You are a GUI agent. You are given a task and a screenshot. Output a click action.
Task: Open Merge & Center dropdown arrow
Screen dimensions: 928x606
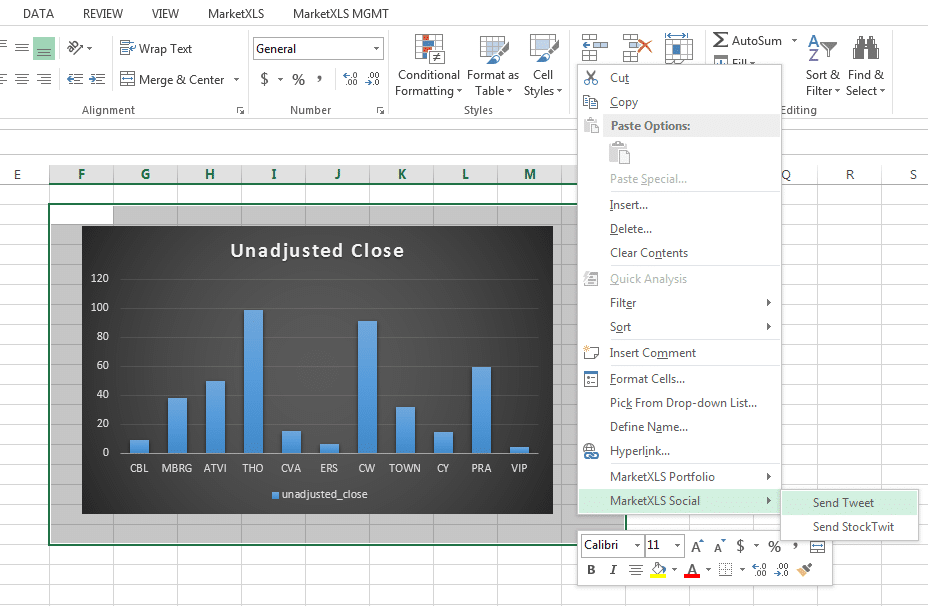236,79
